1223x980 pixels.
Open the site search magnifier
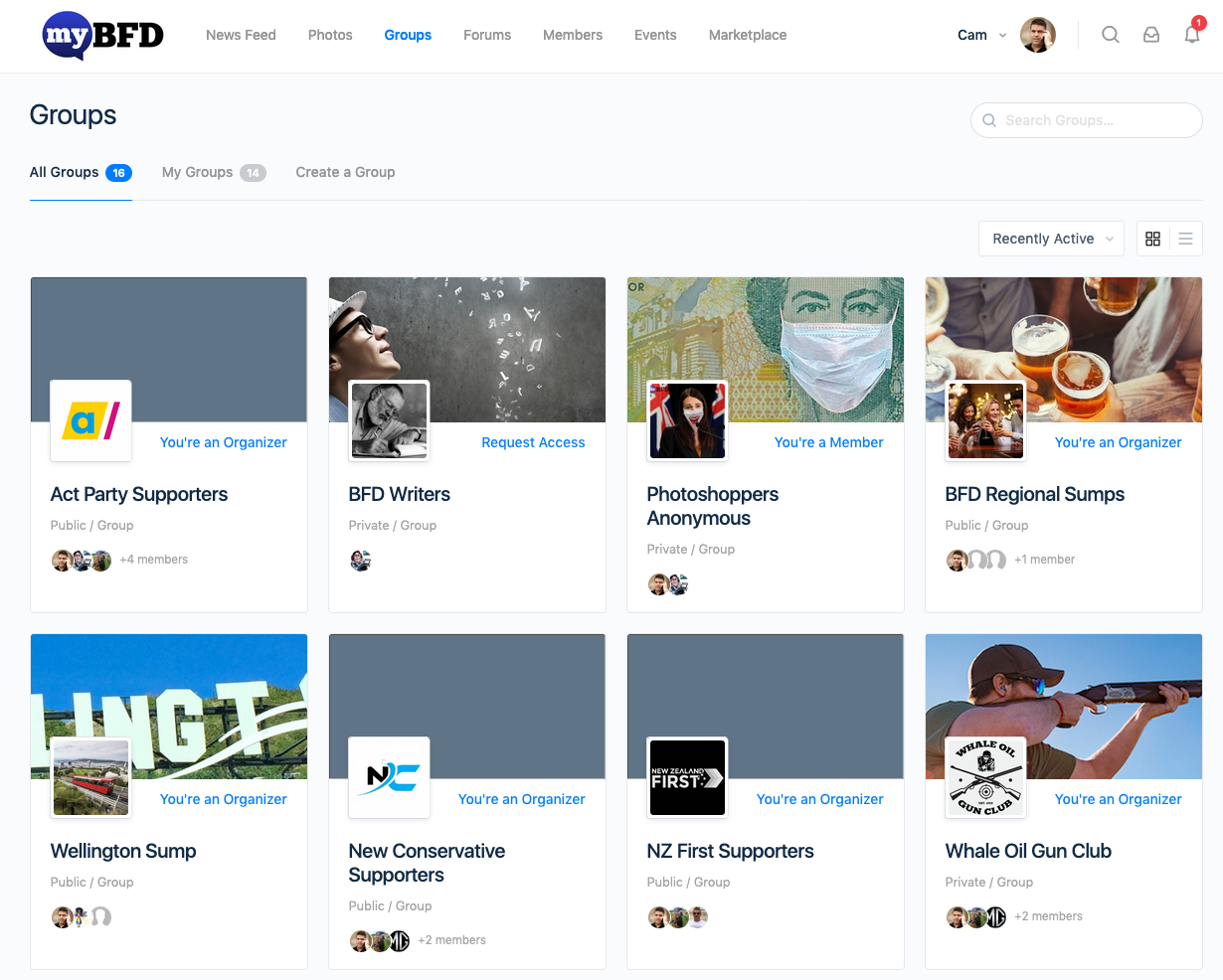click(1111, 34)
